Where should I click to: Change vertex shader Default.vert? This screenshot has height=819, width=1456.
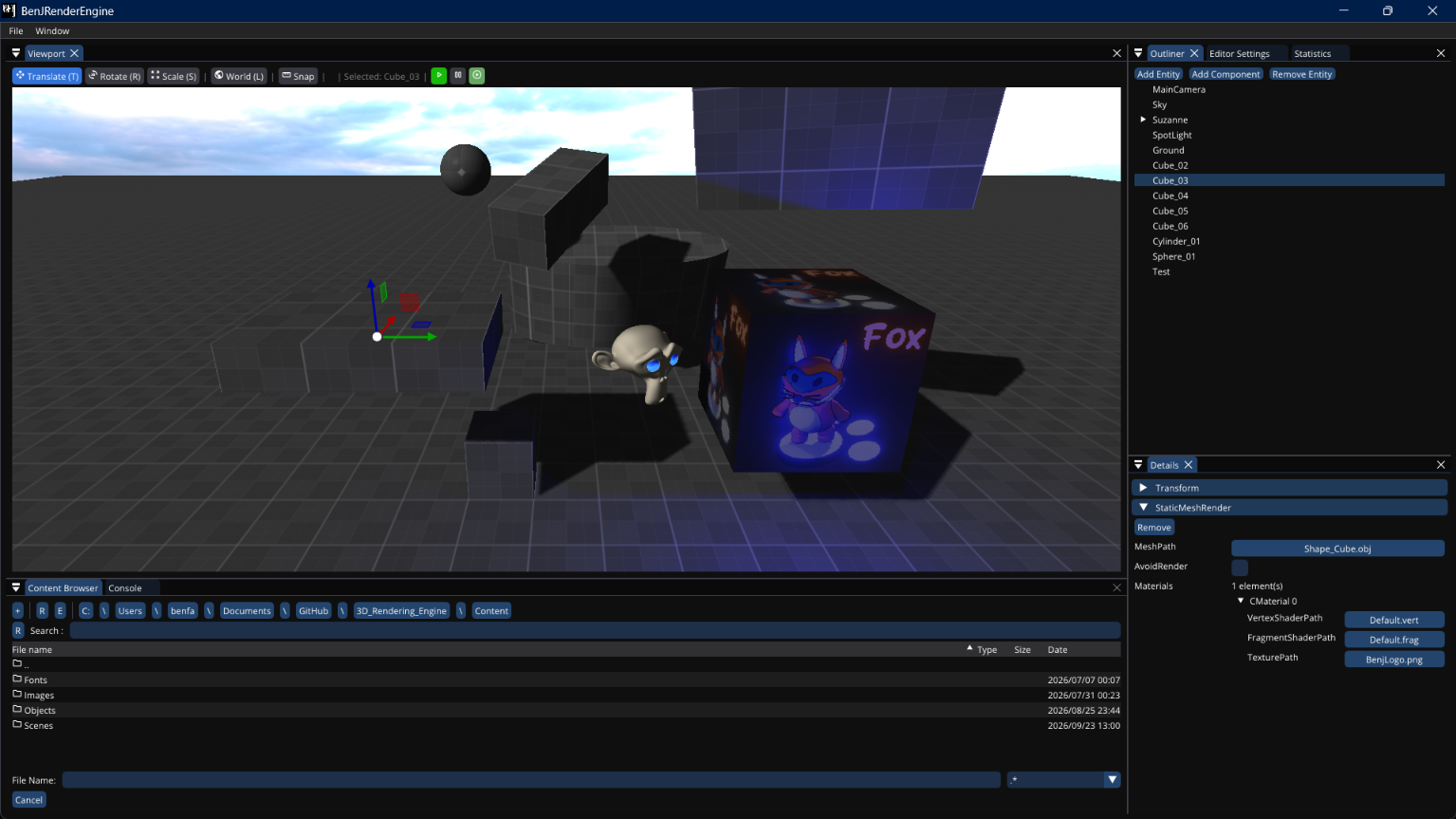(x=1394, y=620)
